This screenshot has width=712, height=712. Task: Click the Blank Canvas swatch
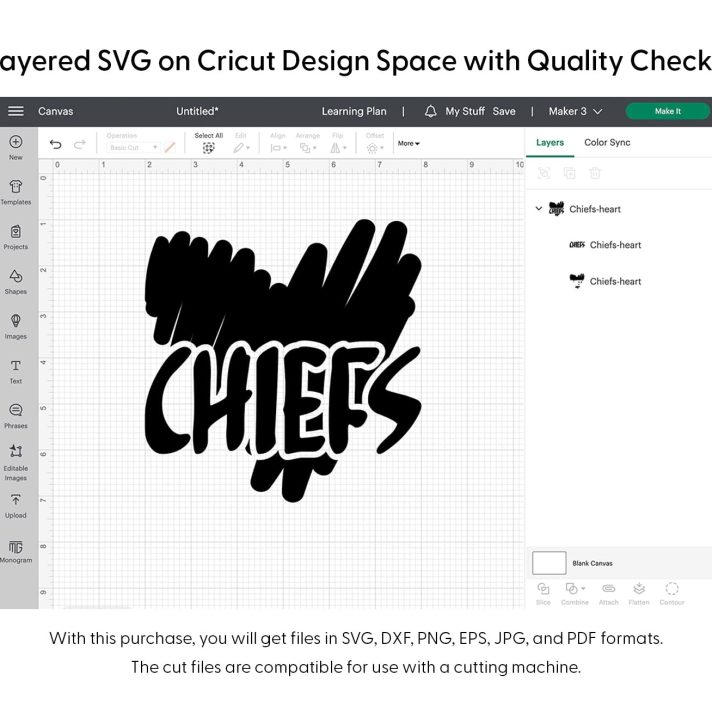coord(549,563)
